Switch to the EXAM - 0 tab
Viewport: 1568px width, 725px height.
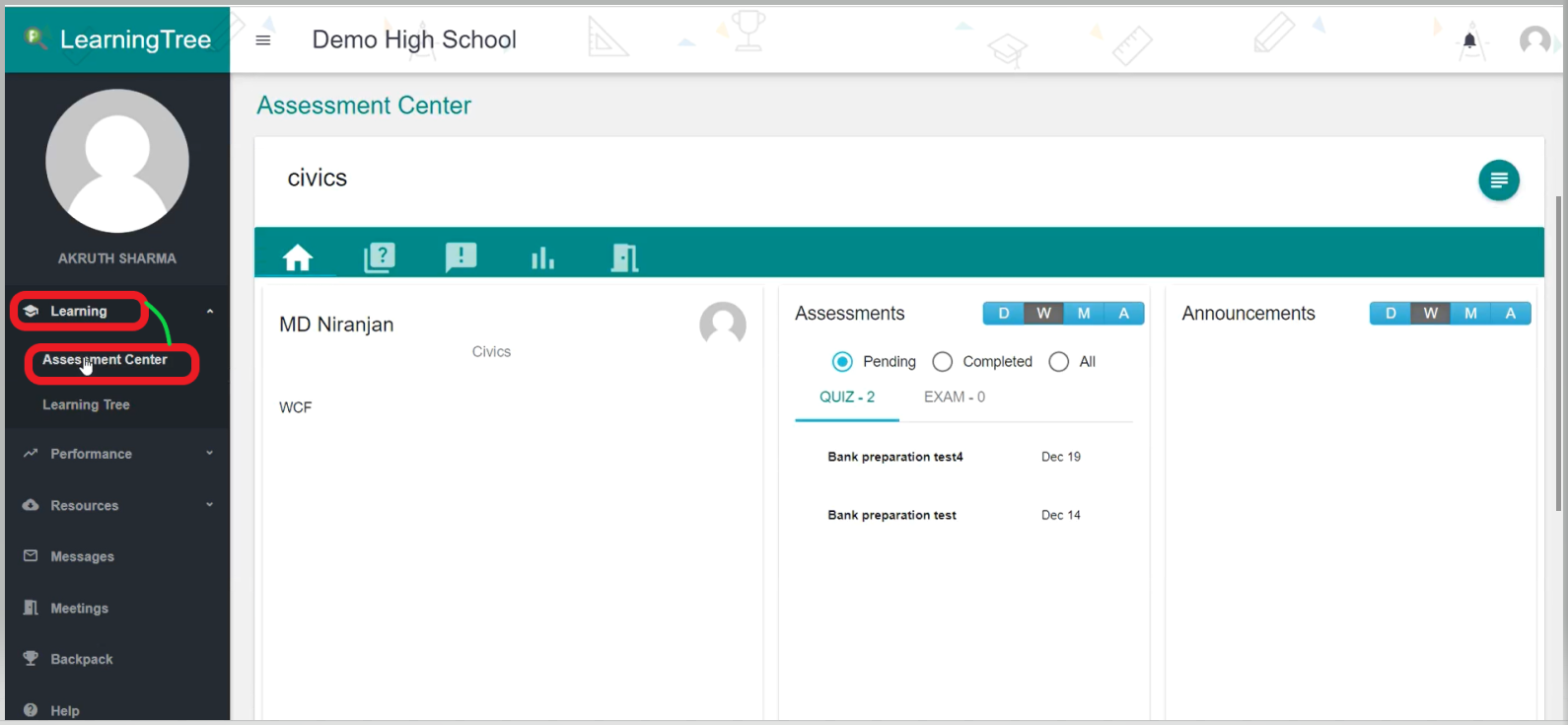click(x=954, y=397)
